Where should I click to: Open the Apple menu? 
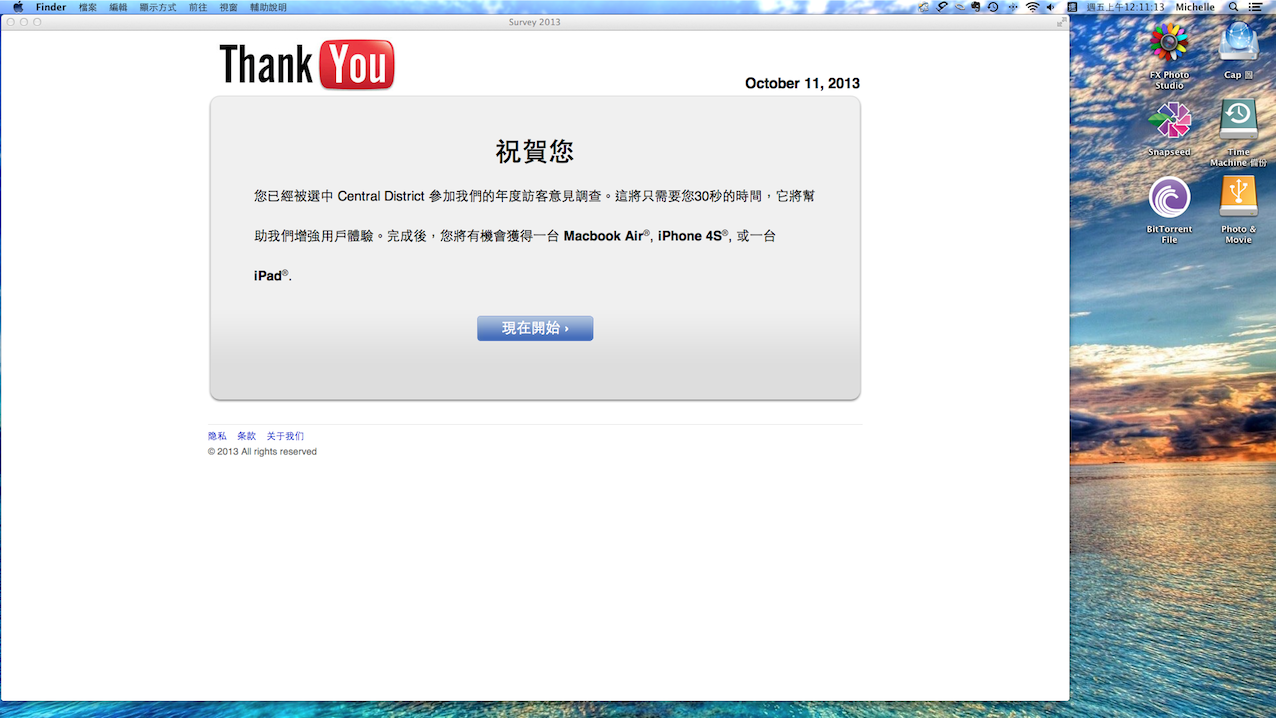point(17,7)
